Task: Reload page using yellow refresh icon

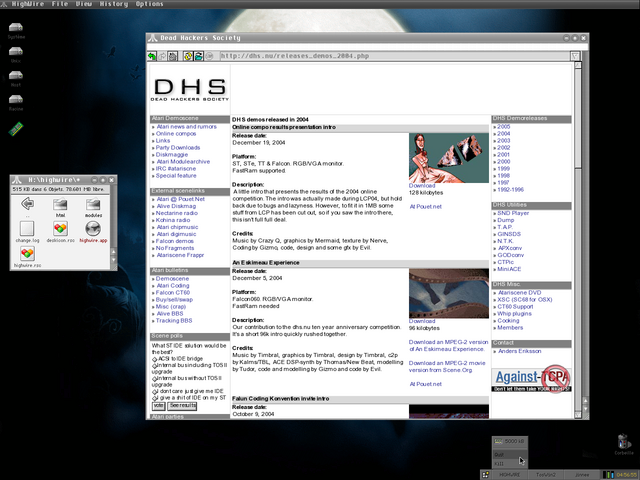Action: pos(188,56)
